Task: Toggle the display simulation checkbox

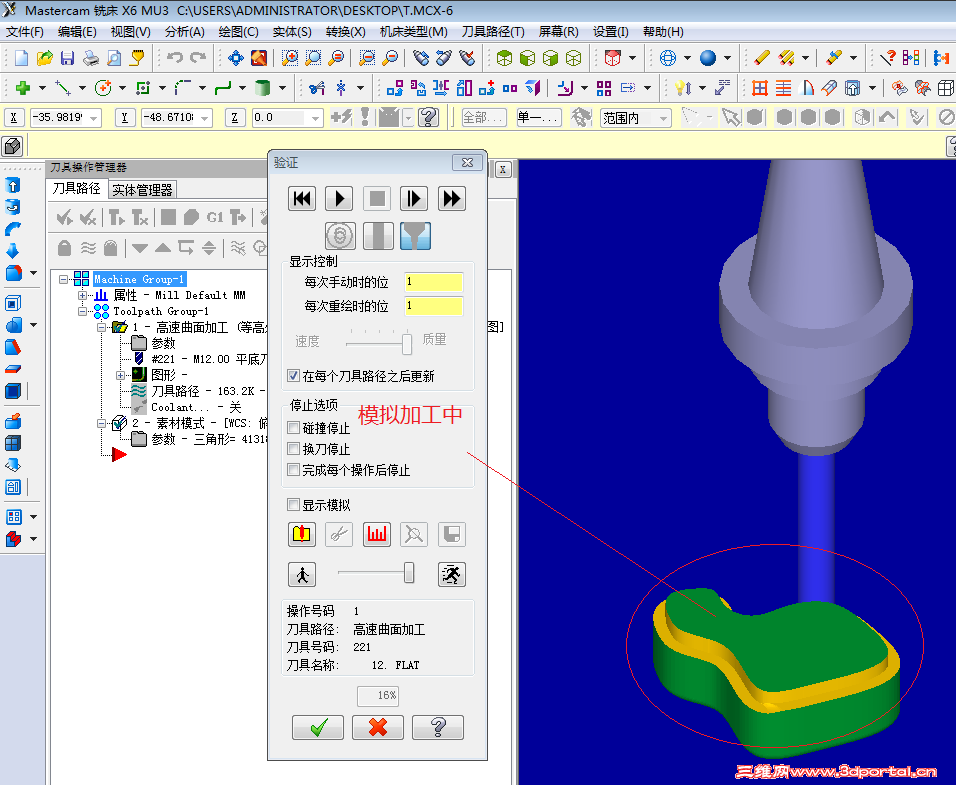Action: (294, 505)
